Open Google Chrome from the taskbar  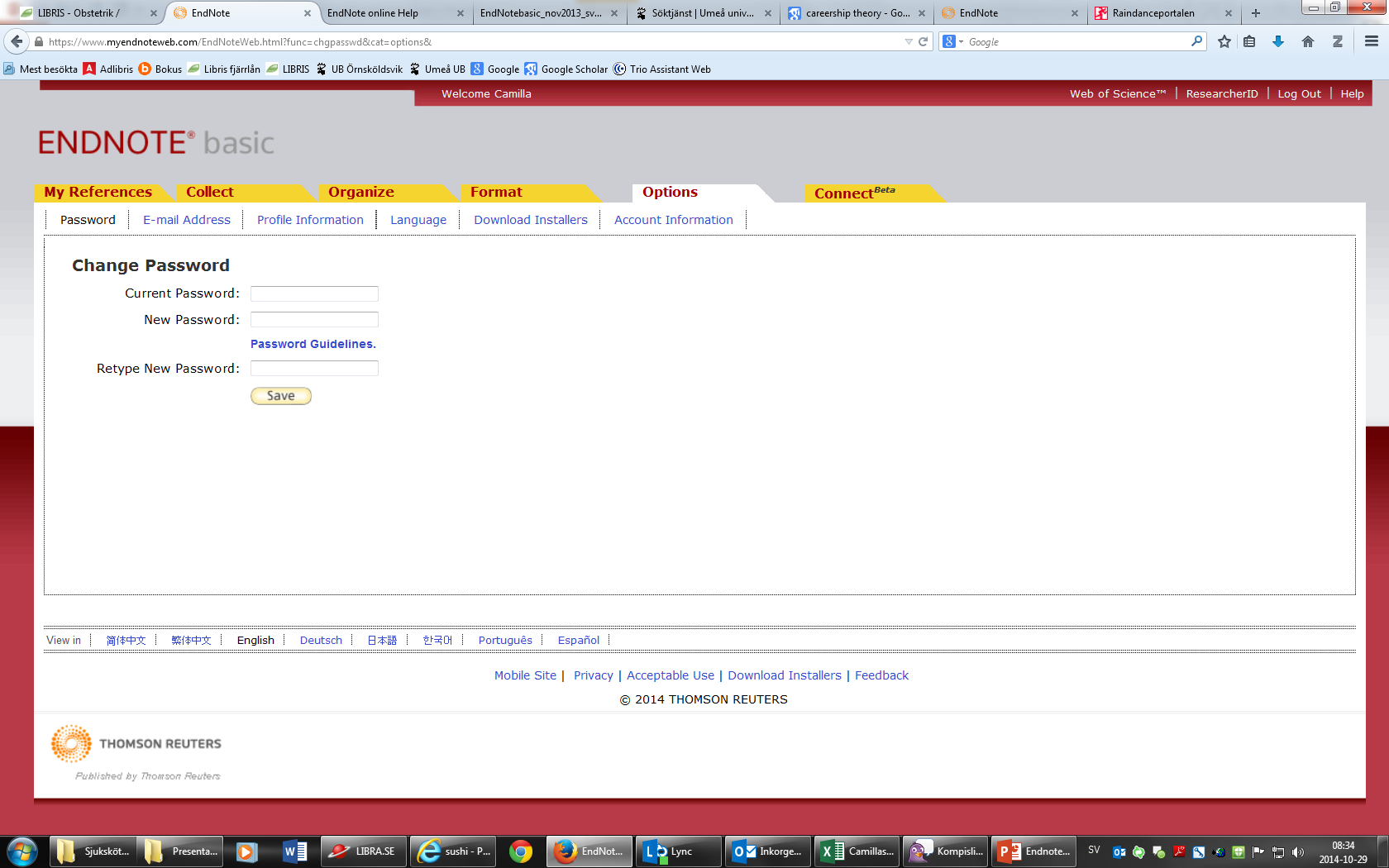pyautogui.click(x=521, y=851)
